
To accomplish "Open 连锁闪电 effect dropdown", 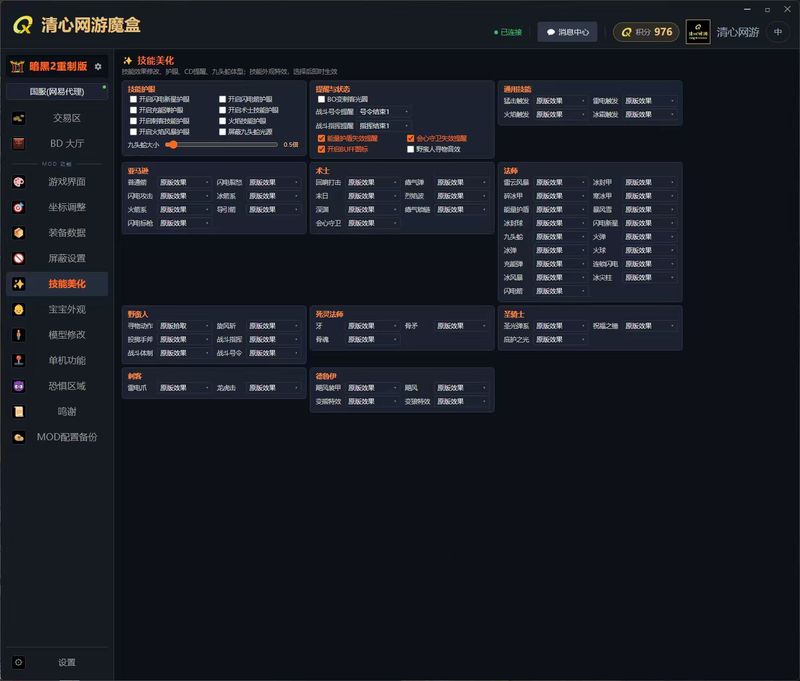I will 649,264.
